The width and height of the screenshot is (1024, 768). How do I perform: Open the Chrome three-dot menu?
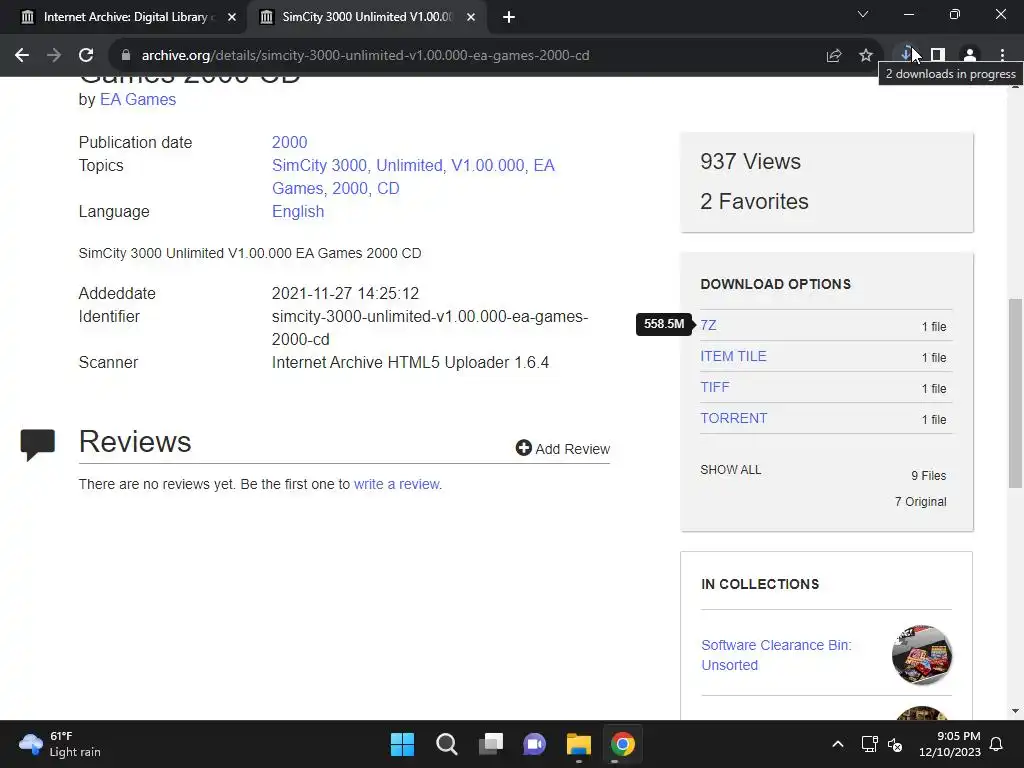(1002, 56)
